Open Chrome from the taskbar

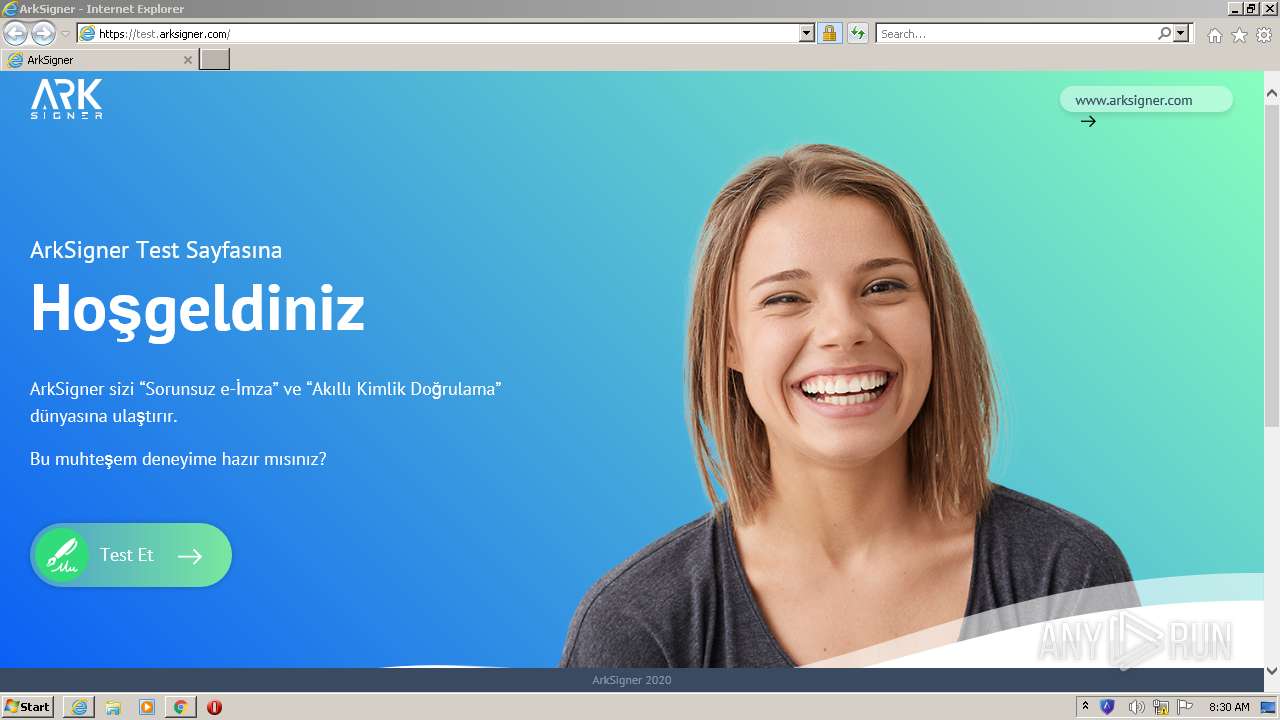coord(180,707)
